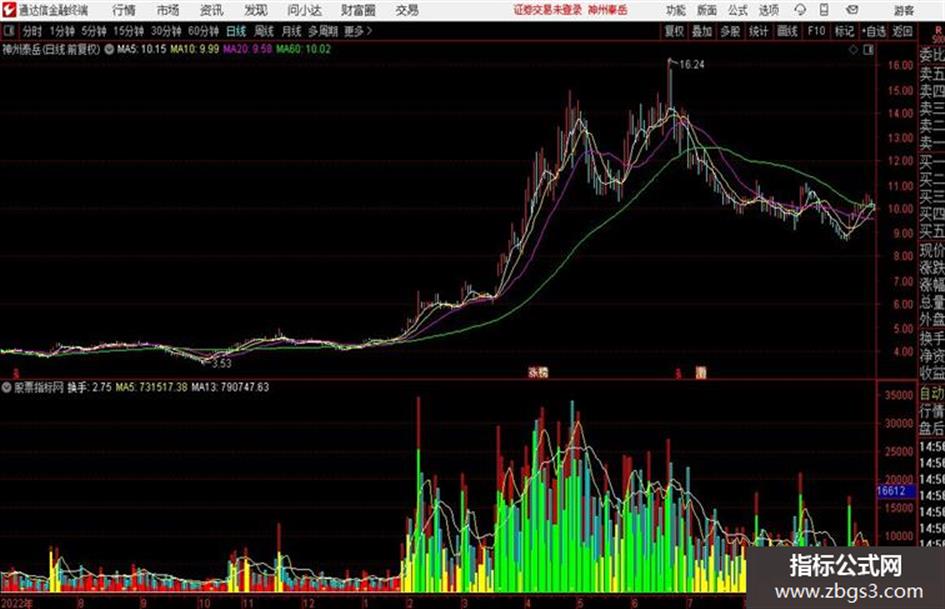Screen dimensions: 945x609
Task: Switch to the 15分钟 period tab
Action: coord(129,31)
